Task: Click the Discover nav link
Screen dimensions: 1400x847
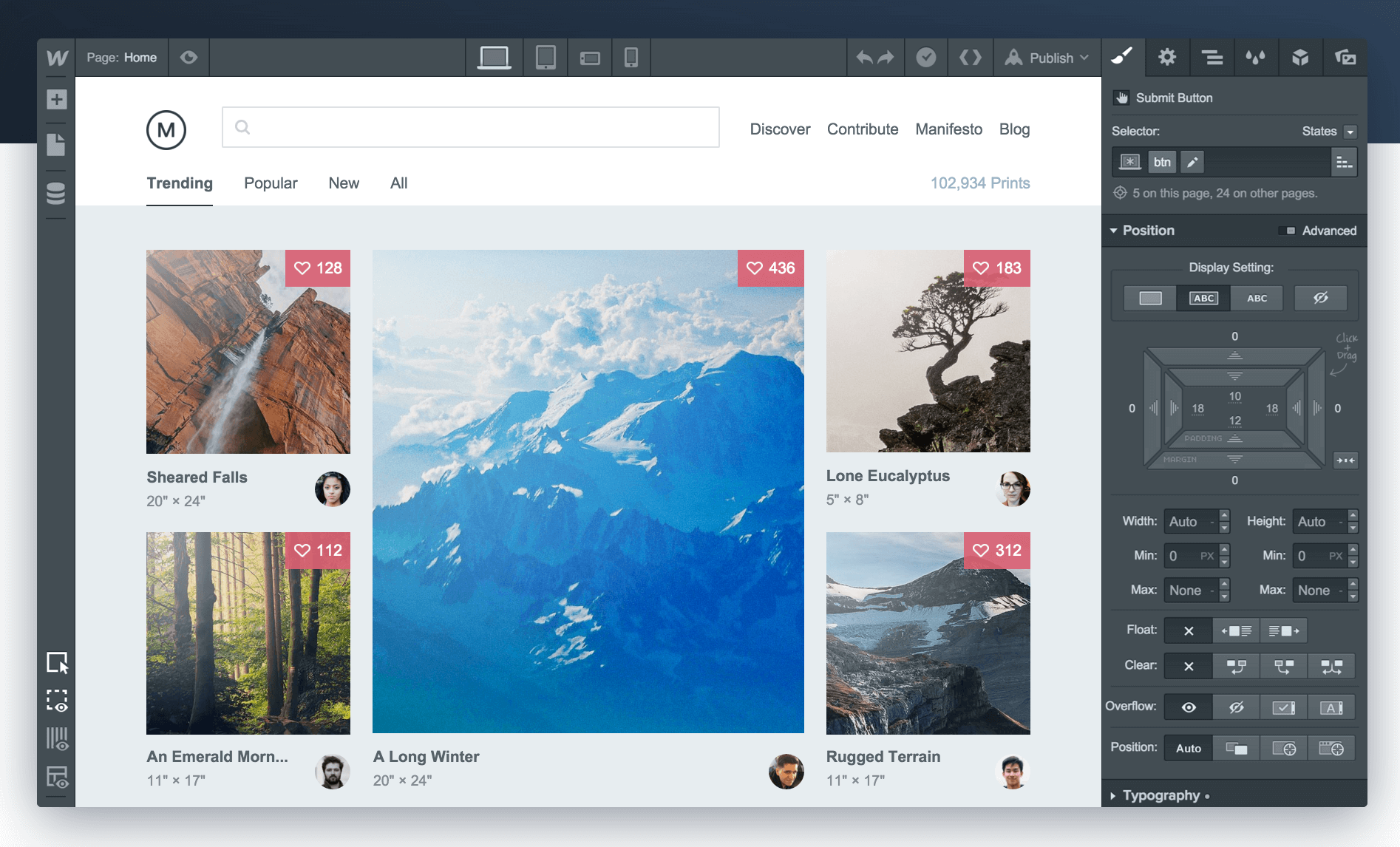Action: click(780, 129)
